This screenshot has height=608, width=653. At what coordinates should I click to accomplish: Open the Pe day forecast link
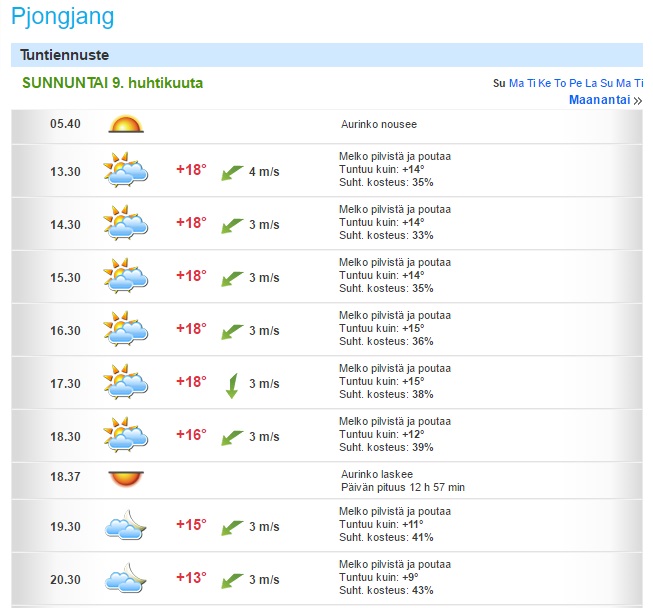tap(576, 84)
